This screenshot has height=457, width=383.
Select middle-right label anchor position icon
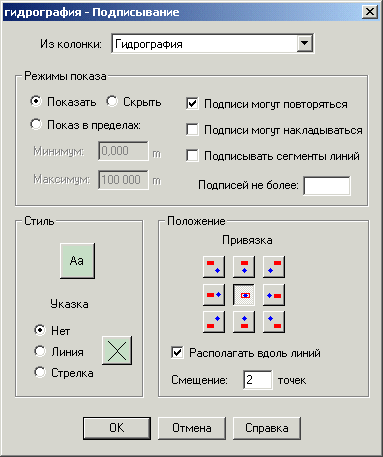(x=274, y=295)
